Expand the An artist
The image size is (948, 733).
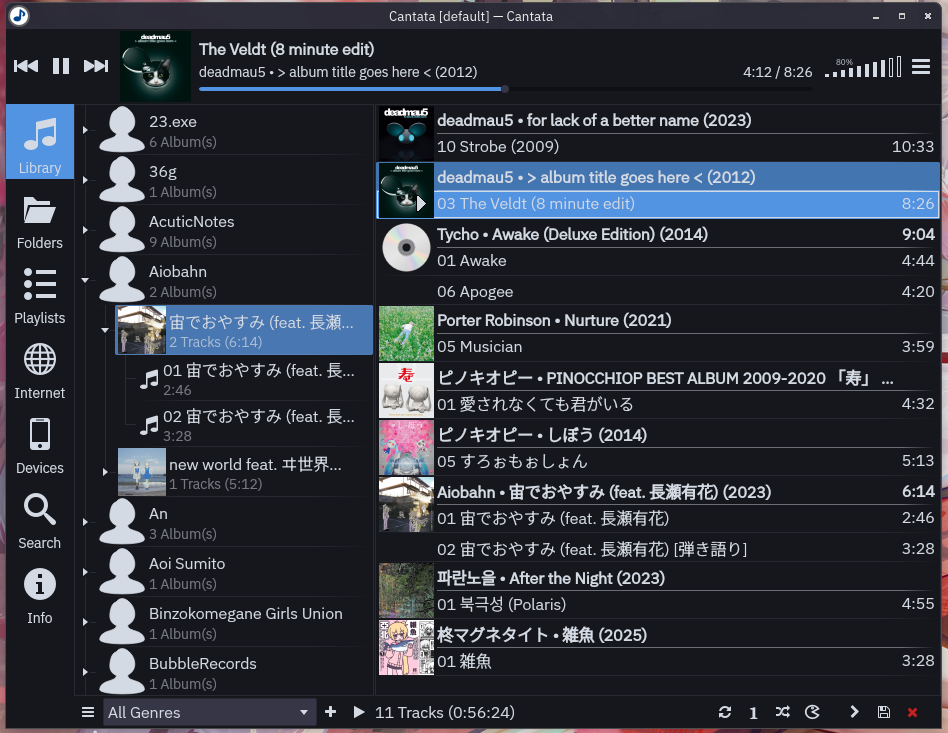coord(85,522)
